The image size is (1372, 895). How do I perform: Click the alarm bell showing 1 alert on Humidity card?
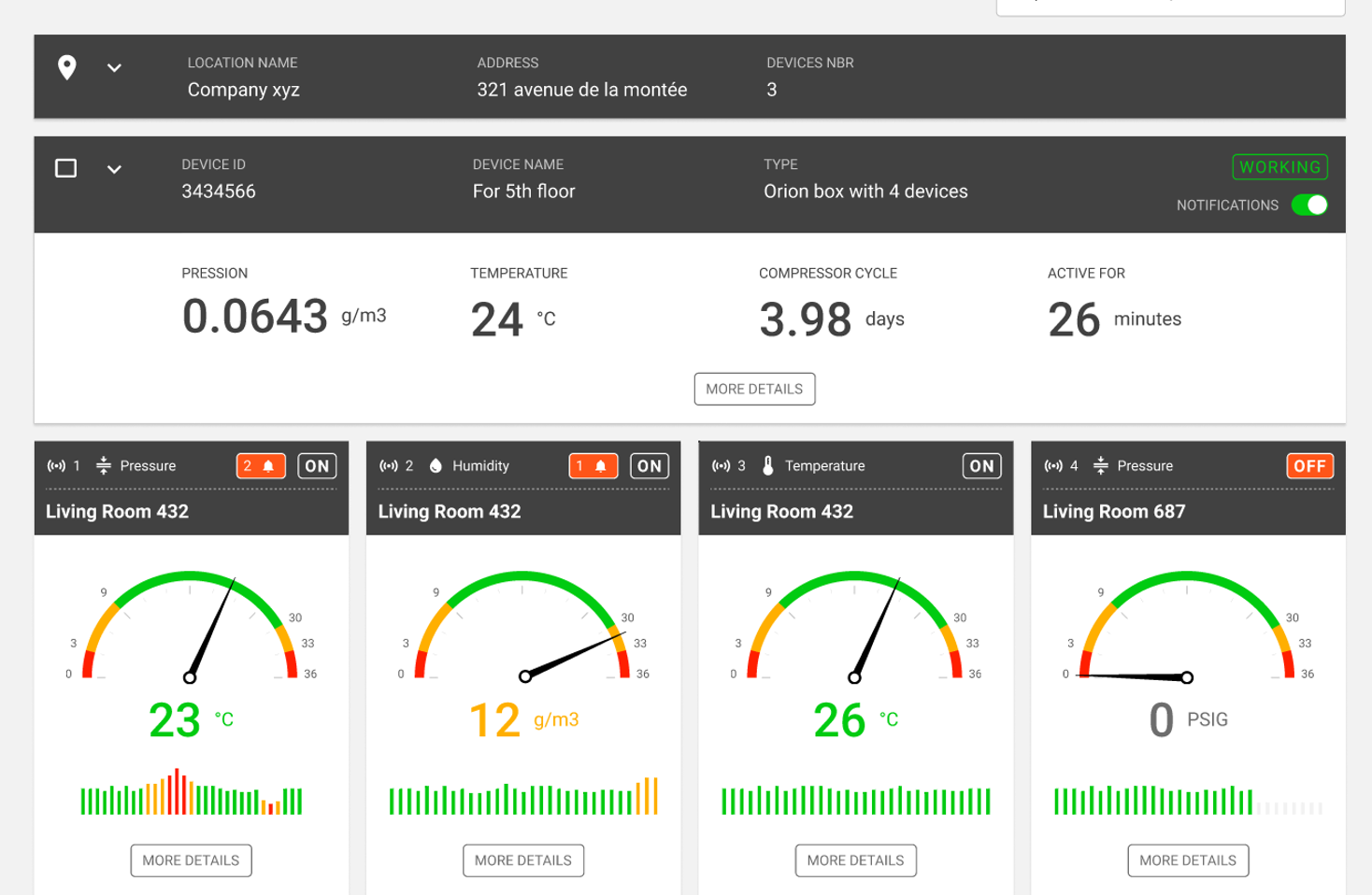tap(593, 465)
